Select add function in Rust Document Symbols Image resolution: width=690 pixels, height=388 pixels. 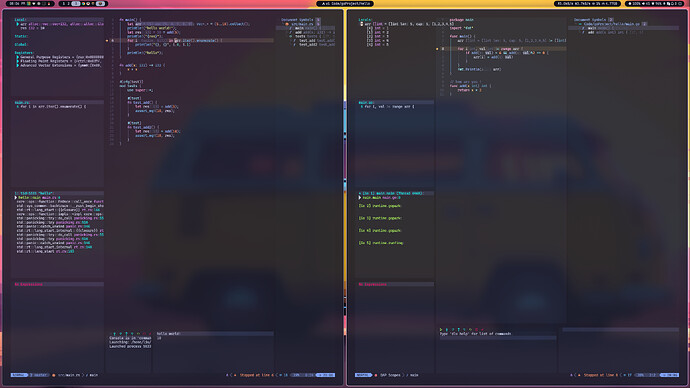(298, 32)
